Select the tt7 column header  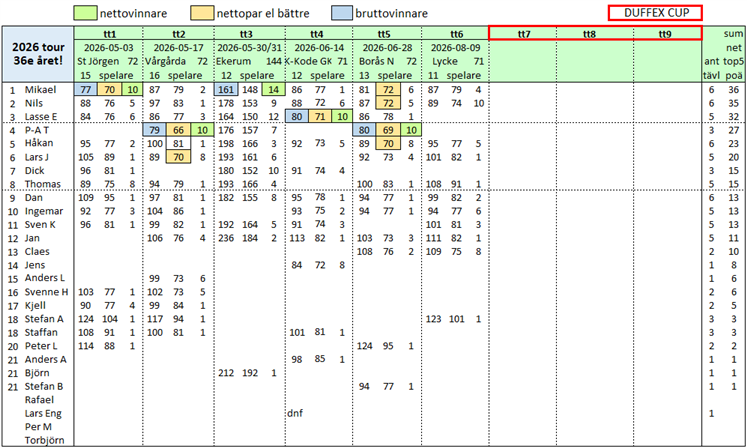tap(523, 34)
